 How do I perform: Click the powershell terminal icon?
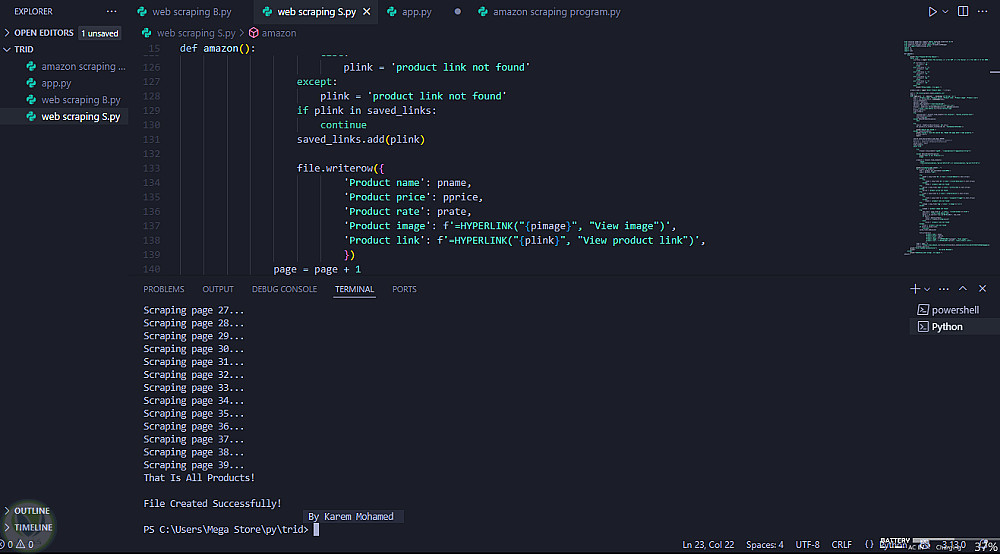coord(922,310)
